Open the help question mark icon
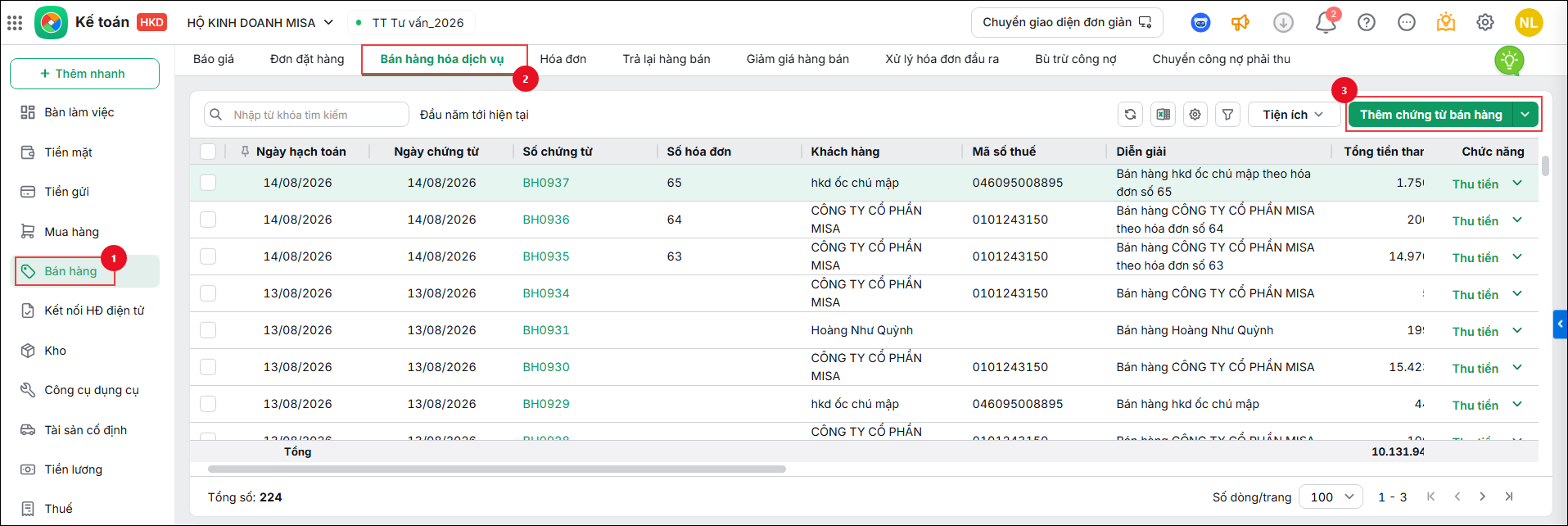The image size is (1568, 526). 1367,23
